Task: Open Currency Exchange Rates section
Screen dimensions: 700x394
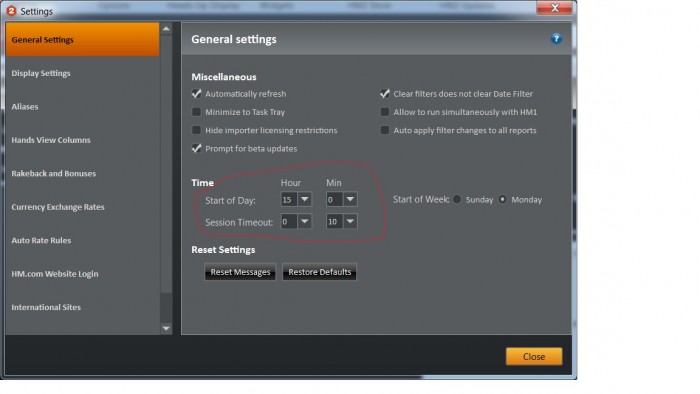Action: click(x=83, y=207)
